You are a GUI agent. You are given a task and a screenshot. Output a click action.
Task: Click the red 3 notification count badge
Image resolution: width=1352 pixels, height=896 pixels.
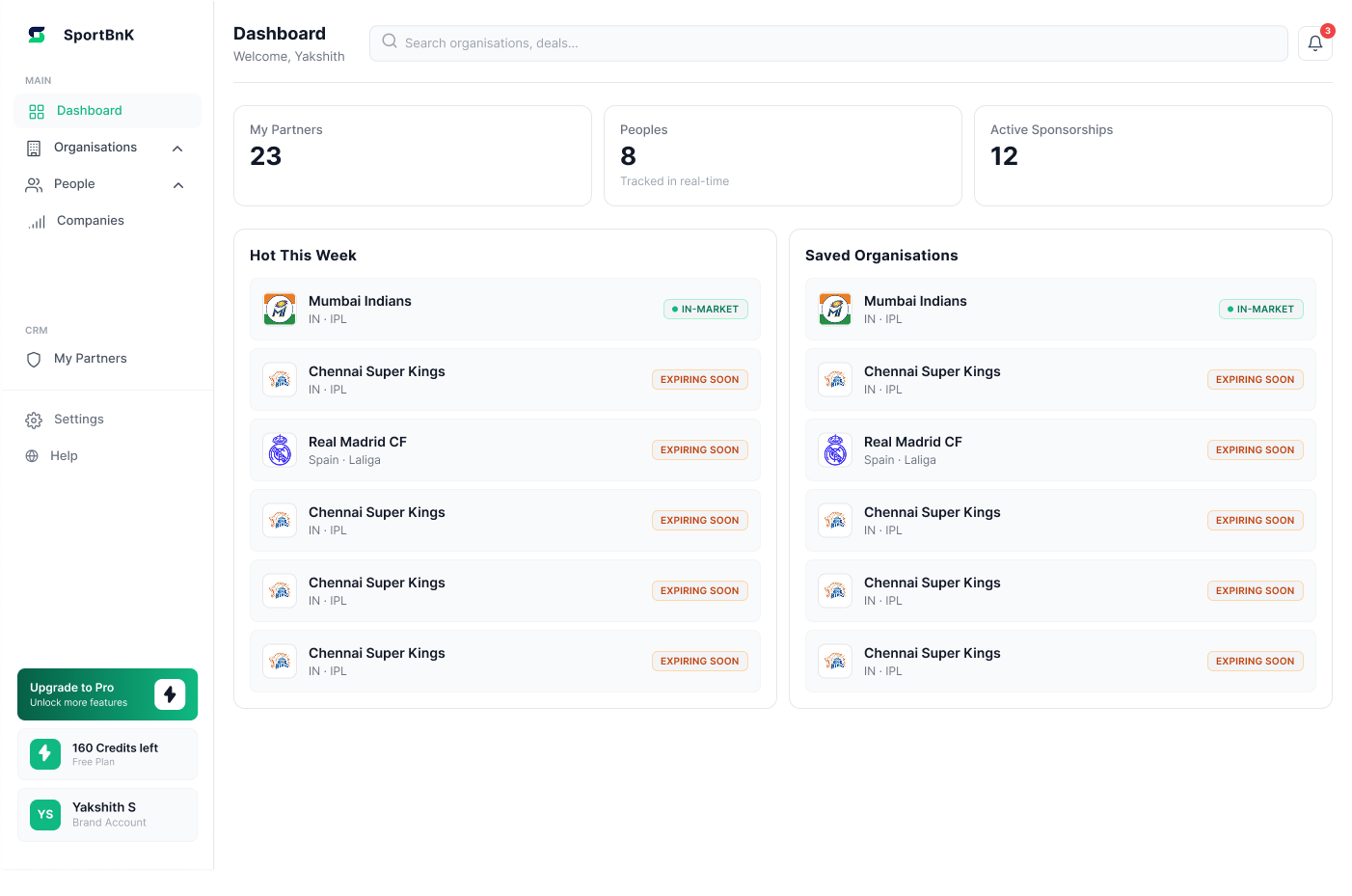click(1328, 31)
